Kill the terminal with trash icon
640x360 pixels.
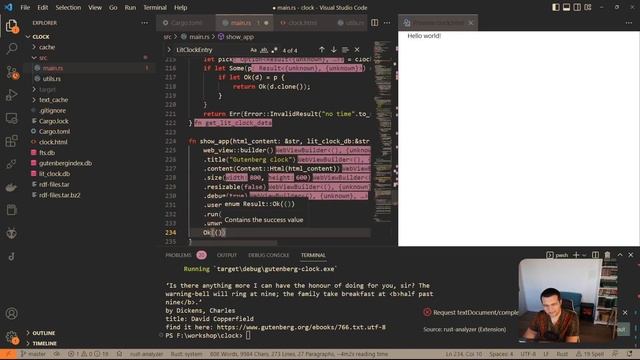click(x=607, y=255)
